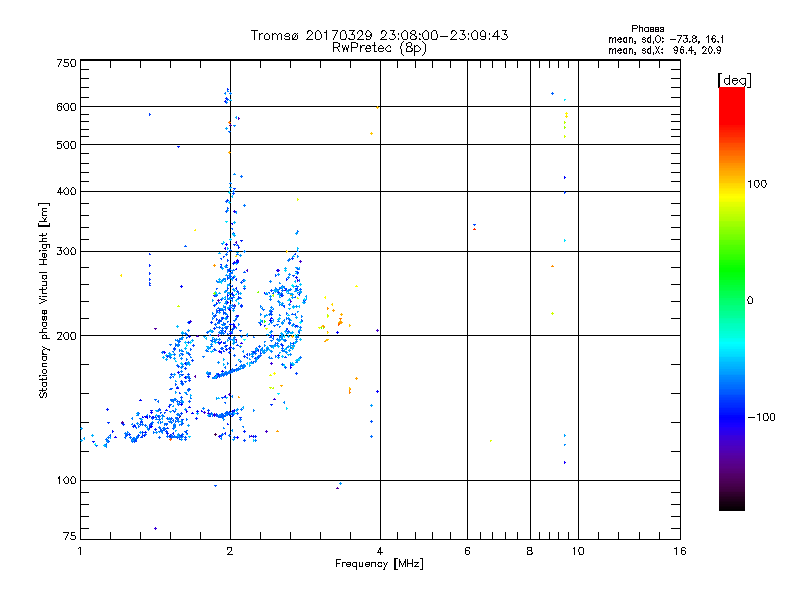800x600 pixels.
Task: Click the height axis tick label '600'
Action: pyautogui.click(x=66, y=107)
